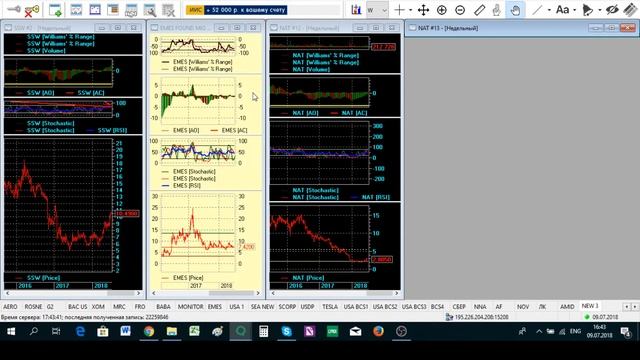Click the SSW chart horizontal scrollbar thumb
This screenshot has height=360, width=640.
click(x=121, y=293)
